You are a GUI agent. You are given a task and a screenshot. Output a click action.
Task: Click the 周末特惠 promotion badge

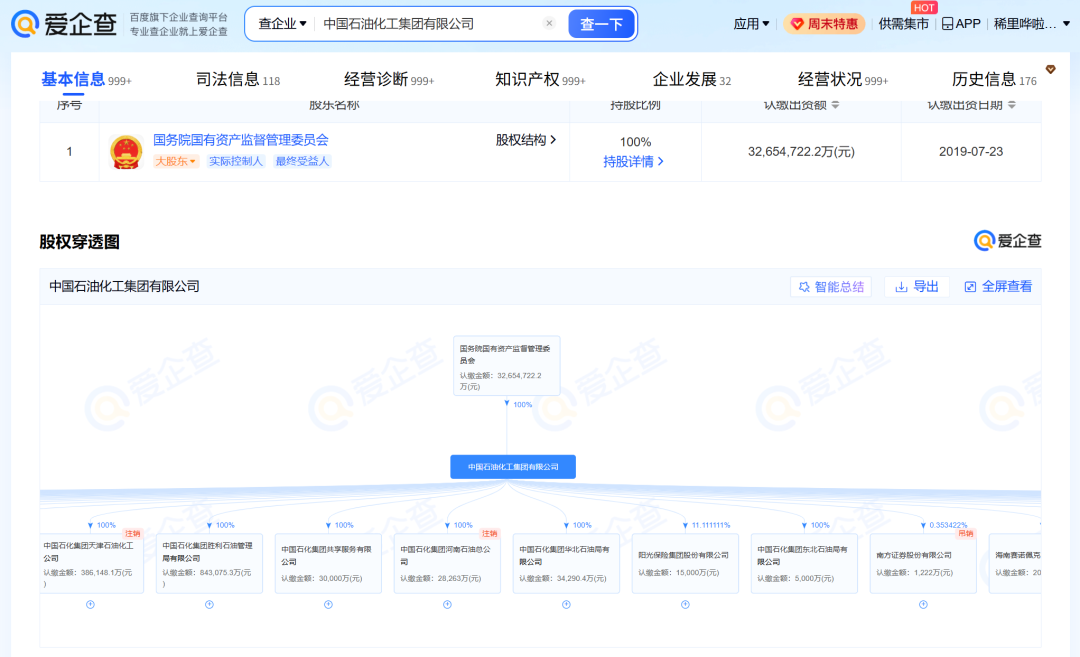[824, 24]
